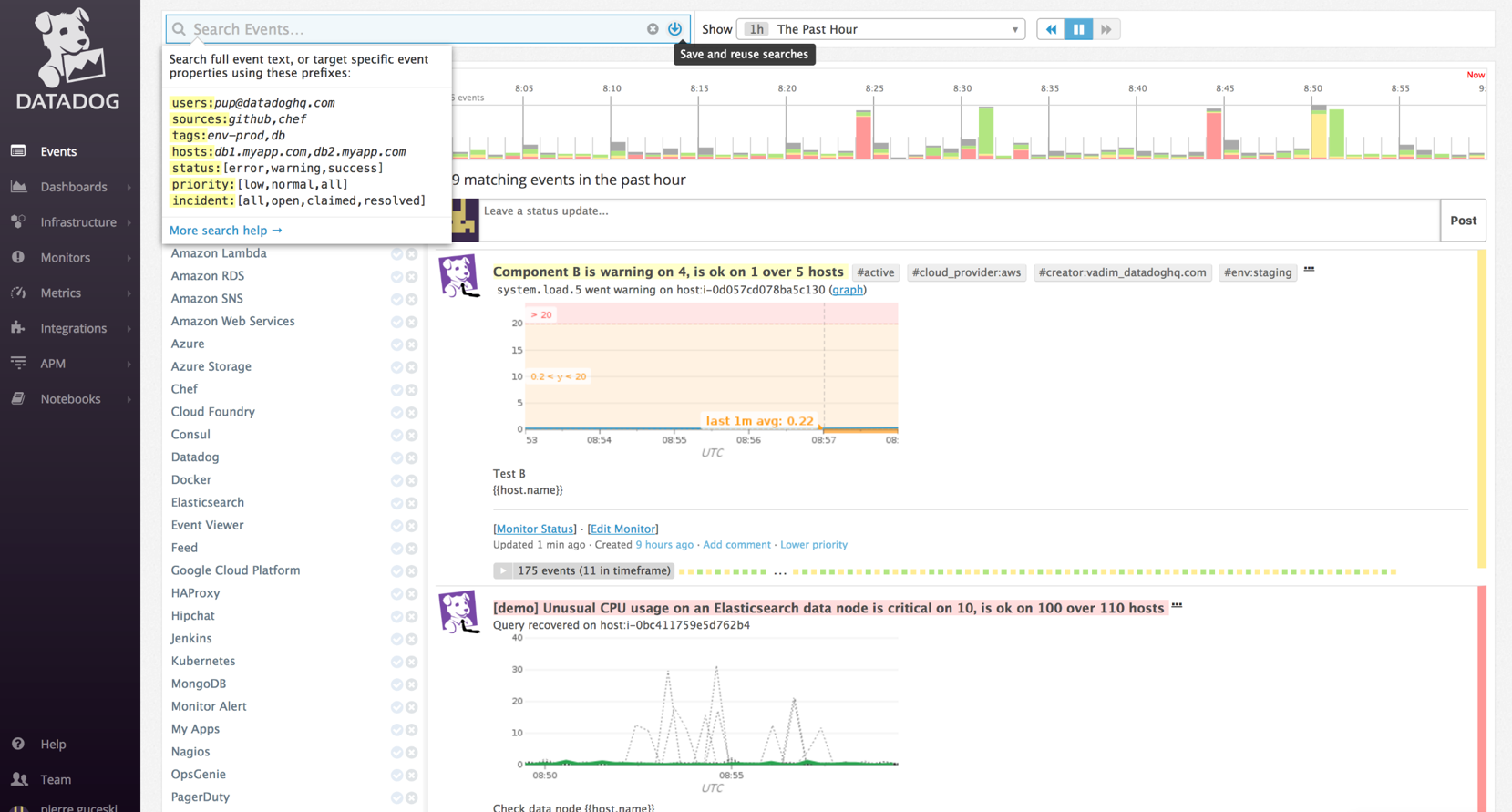The width and height of the screenshot is (1512, 812).
Task: Click the Post button
Action: [1463, 221]
